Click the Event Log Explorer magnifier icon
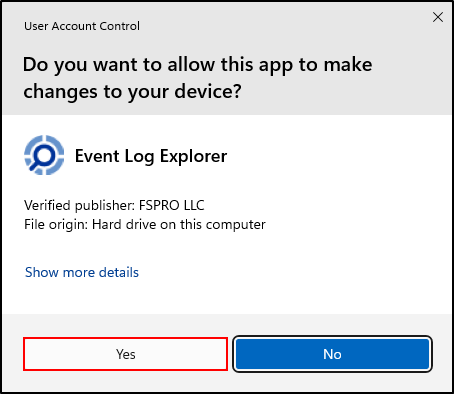Image resolution: width=454 pixels, height=394 pixels. coord(44,155)
